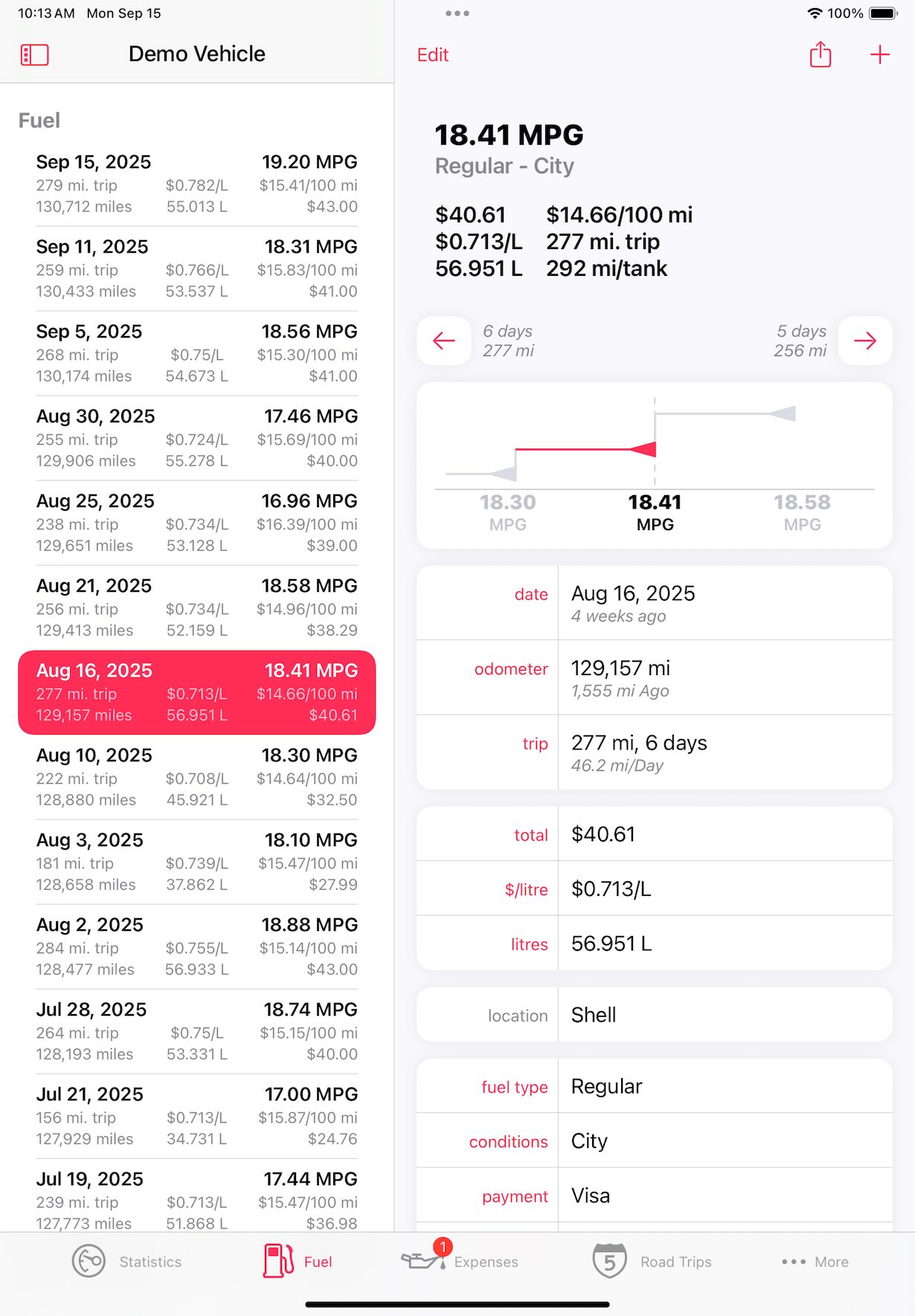Toggle the sidebar panel icon

pyautogui.click(x=34, y=55)
